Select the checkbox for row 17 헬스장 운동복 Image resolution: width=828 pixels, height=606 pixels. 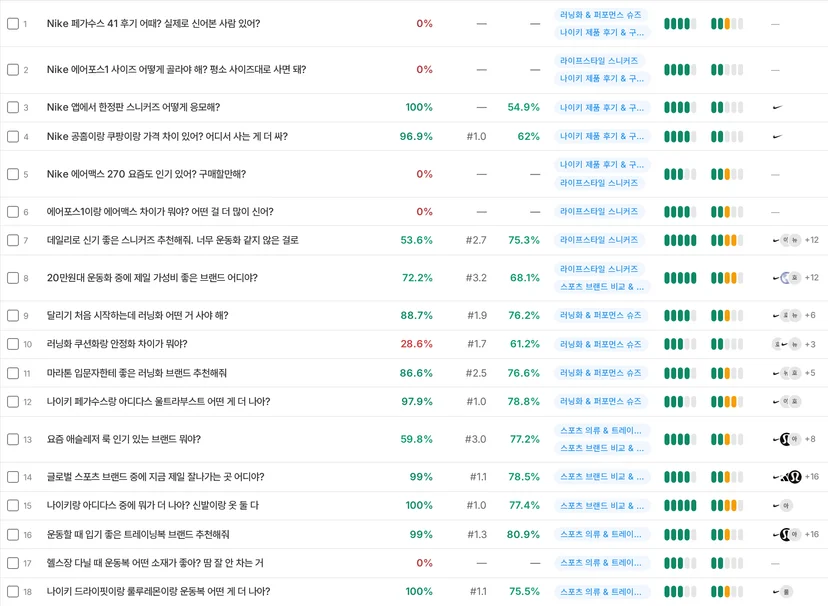click(13, 563)
